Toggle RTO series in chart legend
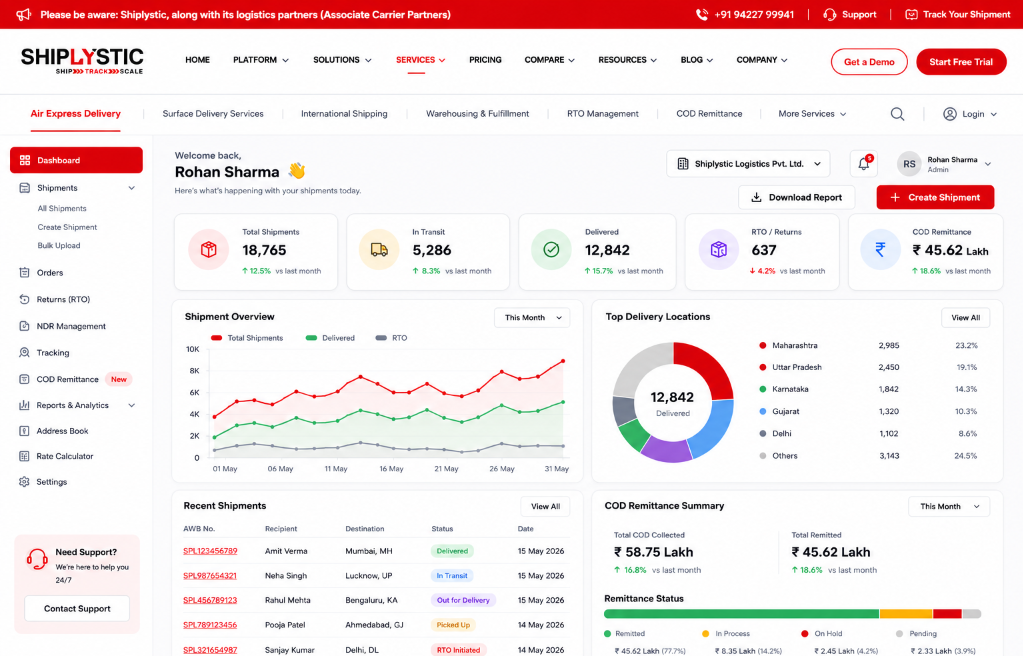 [391, 338]
